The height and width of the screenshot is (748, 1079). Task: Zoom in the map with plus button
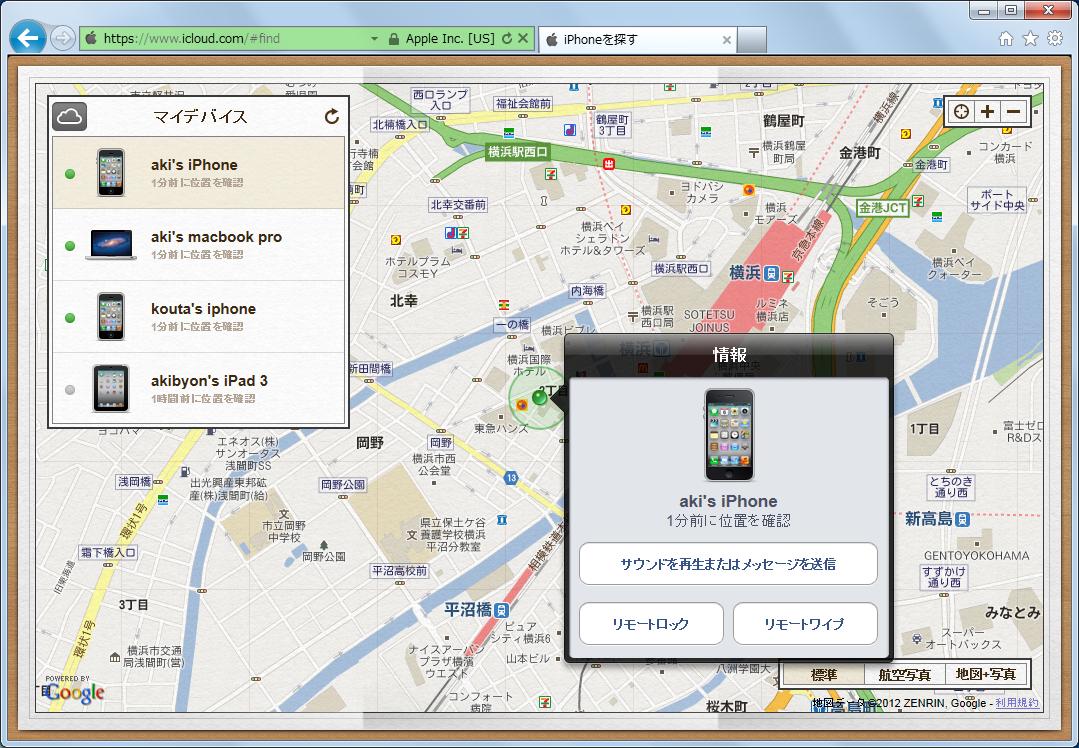987,111
